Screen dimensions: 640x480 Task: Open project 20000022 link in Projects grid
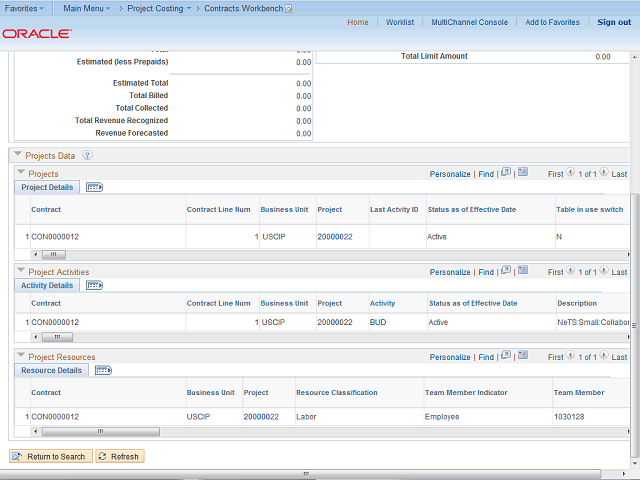pyautogui.click(x=334, y=237)
